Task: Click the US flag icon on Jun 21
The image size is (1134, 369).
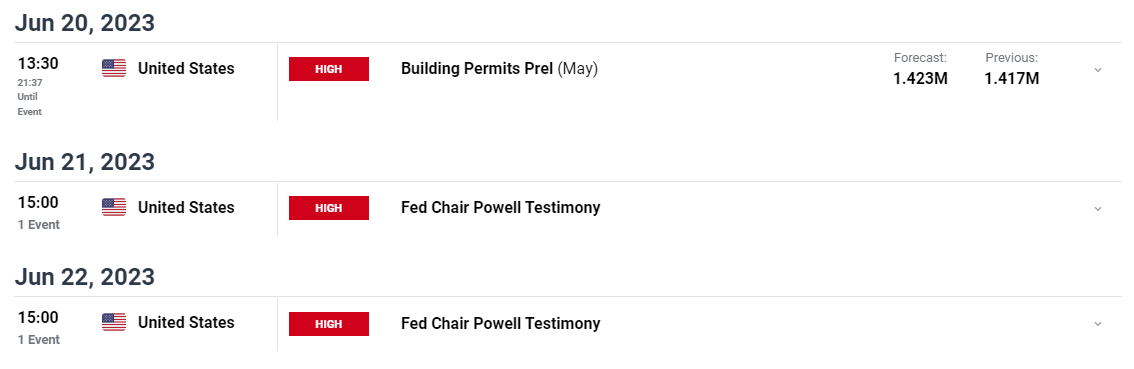Action: [x=114, y=208]
